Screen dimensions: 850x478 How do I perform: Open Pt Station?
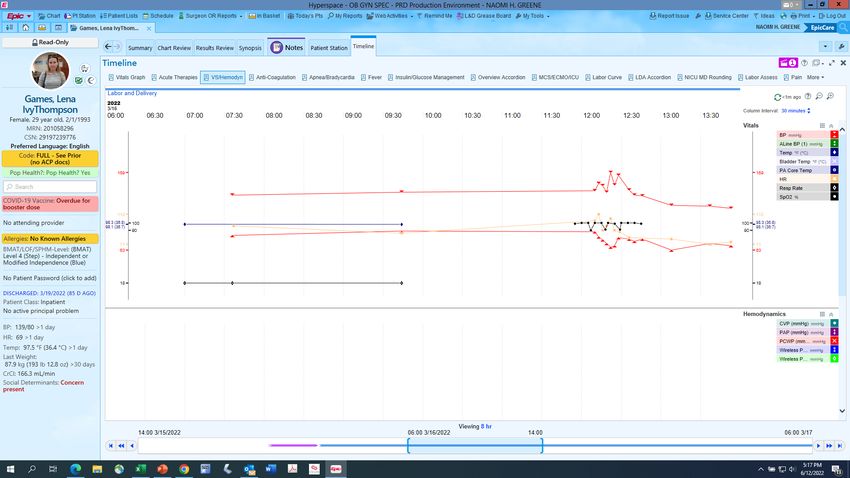coord(80,16)
